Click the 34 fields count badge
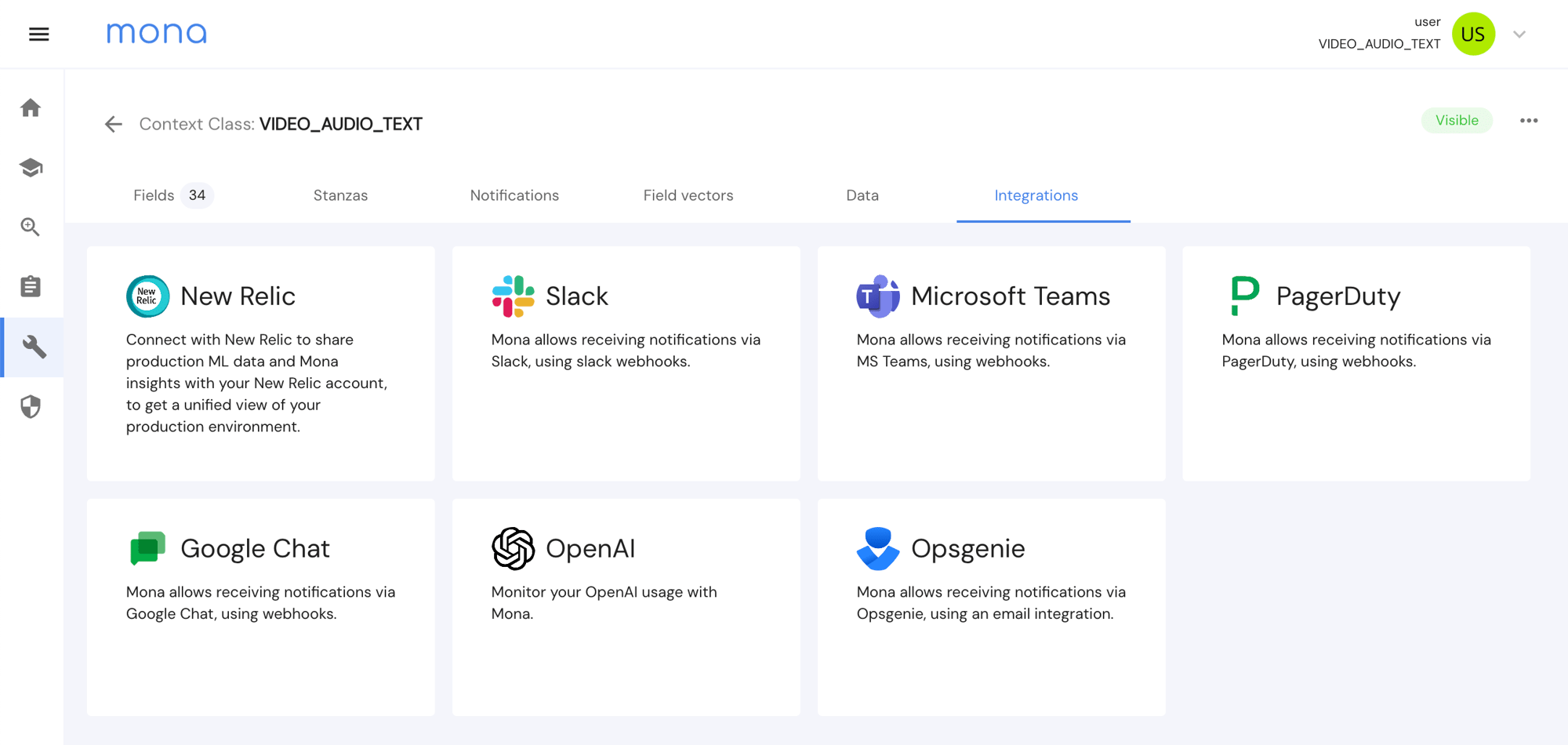 [x=197, y=195]
